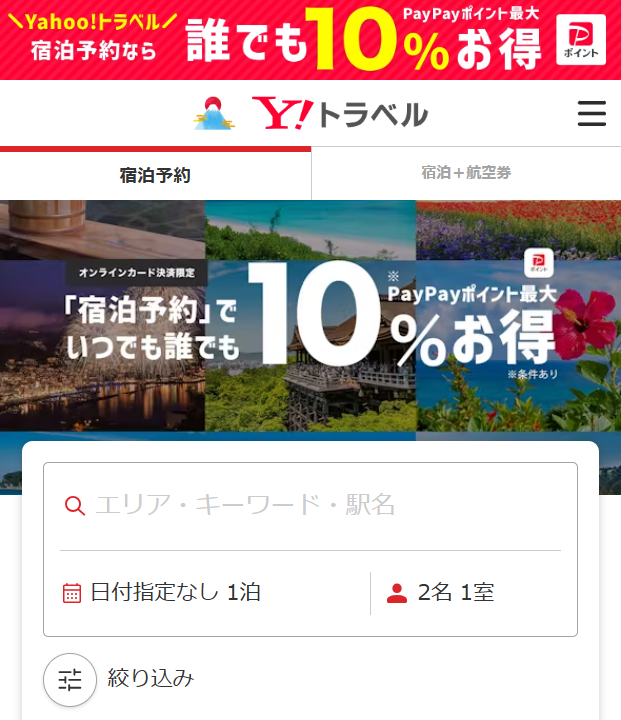Focus the エリア・キーワード・駅名 search field
This screenshot has height=720, width=621.
[x=310, y=506]
